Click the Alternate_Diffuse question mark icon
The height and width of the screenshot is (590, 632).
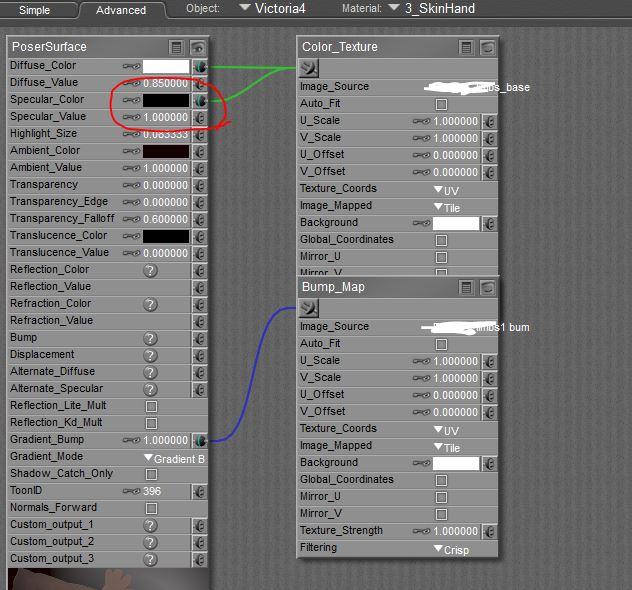(x=150, y=372)
